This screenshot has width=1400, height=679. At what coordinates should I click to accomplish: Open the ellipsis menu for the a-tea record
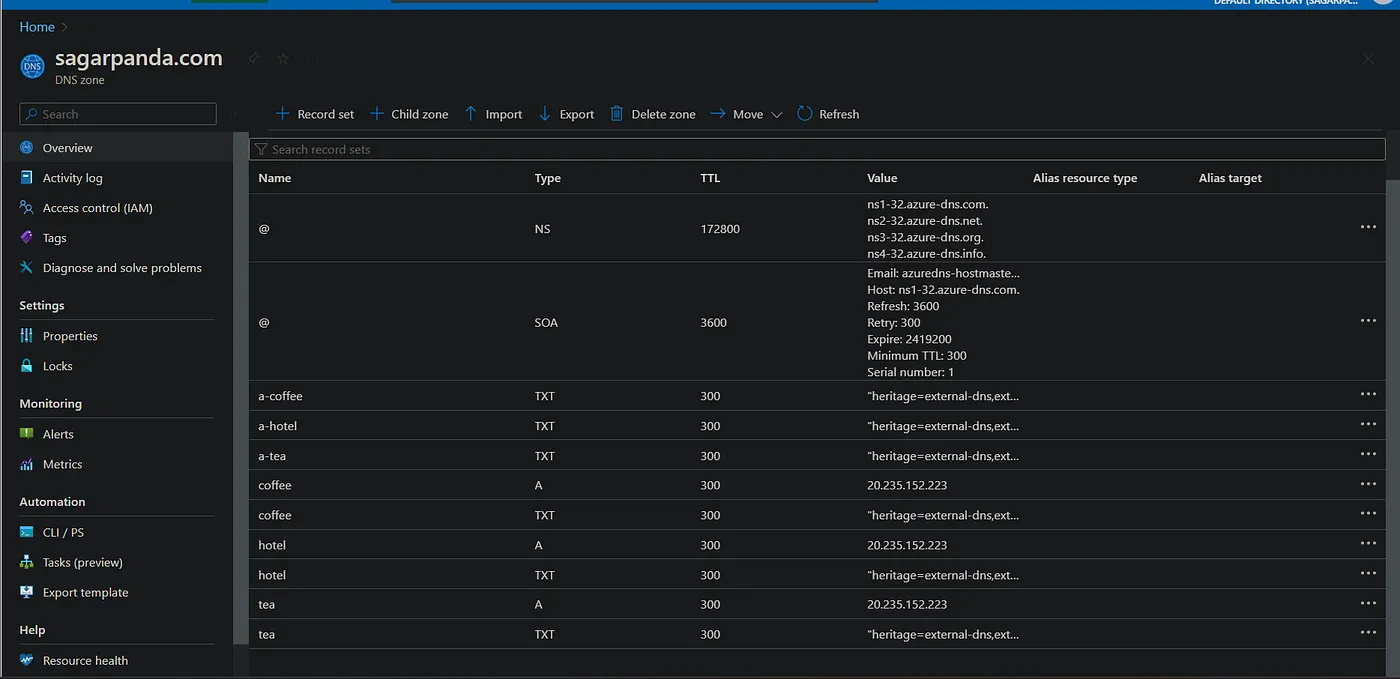coord(1368,454)
